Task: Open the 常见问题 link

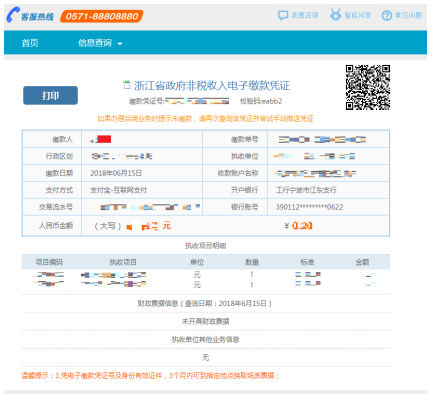Action: click(408, 15)
